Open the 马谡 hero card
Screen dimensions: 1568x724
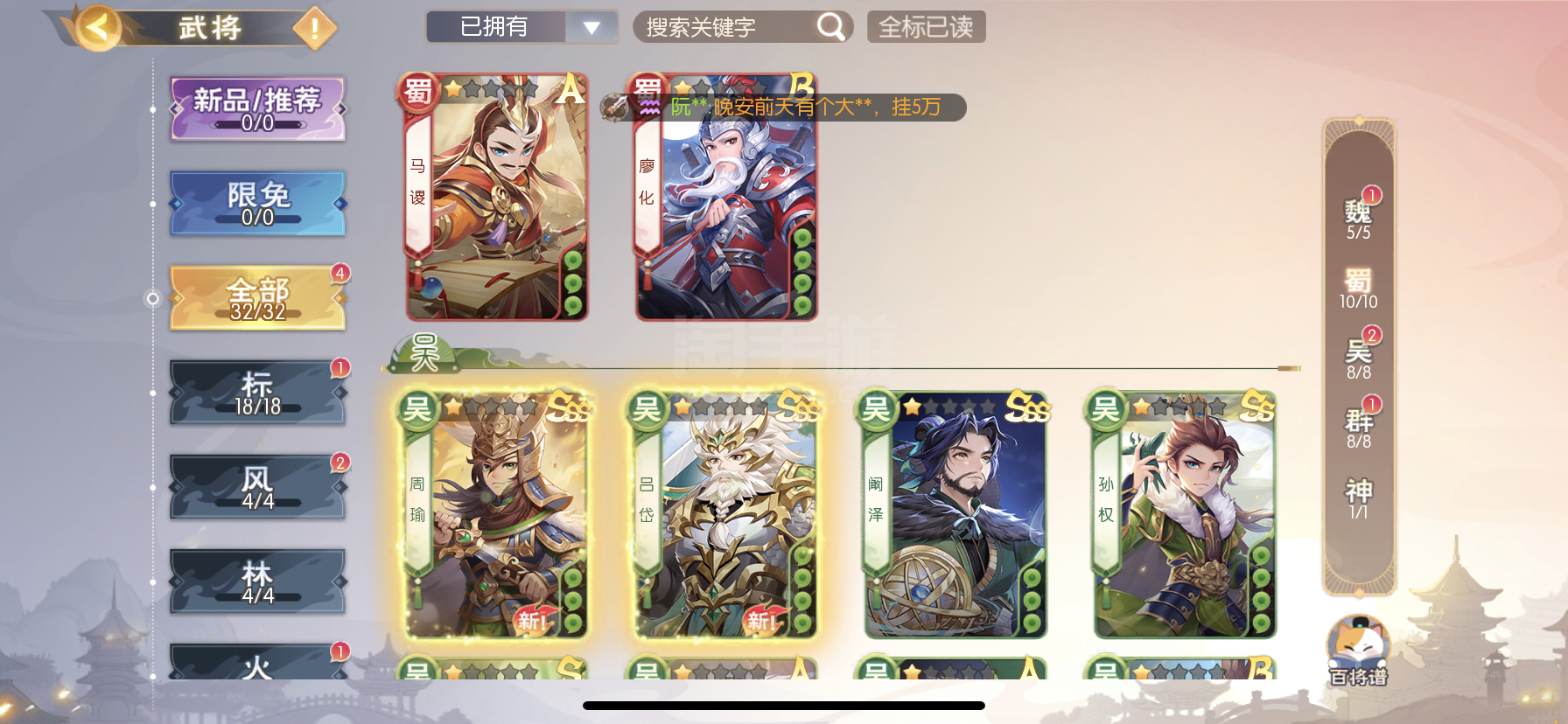coord(494,197)
